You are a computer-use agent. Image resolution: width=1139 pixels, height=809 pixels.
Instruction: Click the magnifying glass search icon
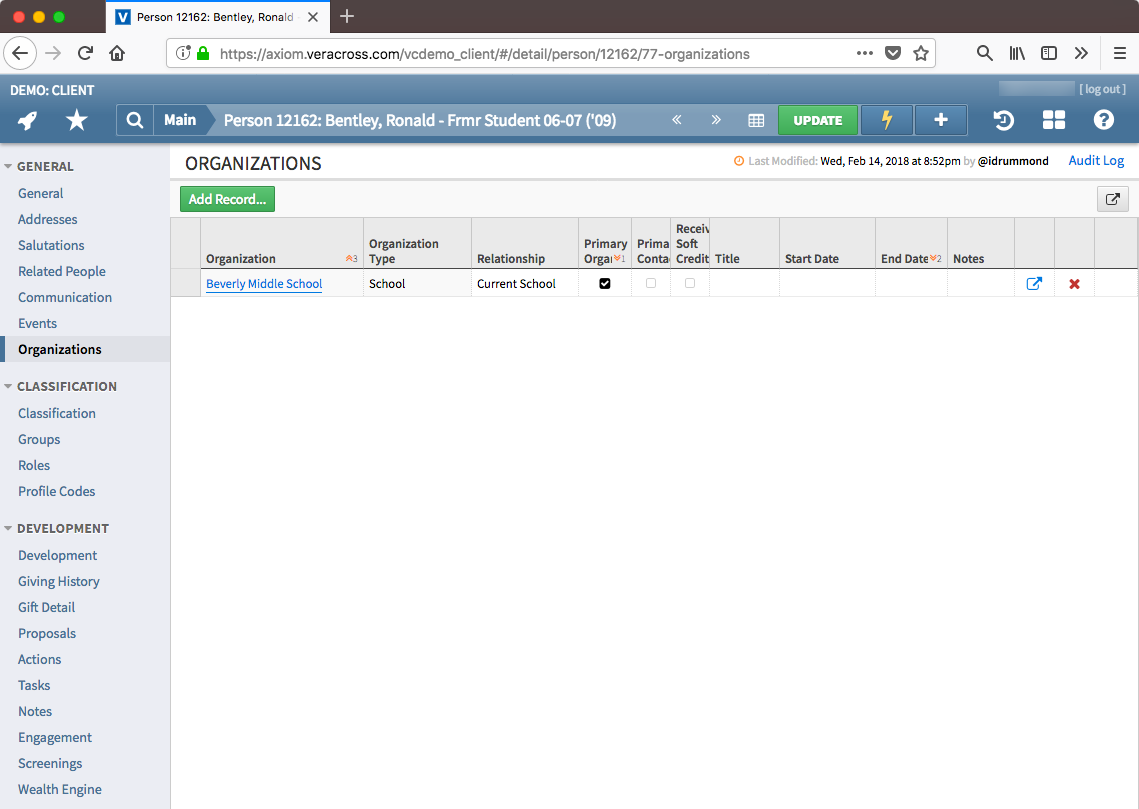(134, 120)
